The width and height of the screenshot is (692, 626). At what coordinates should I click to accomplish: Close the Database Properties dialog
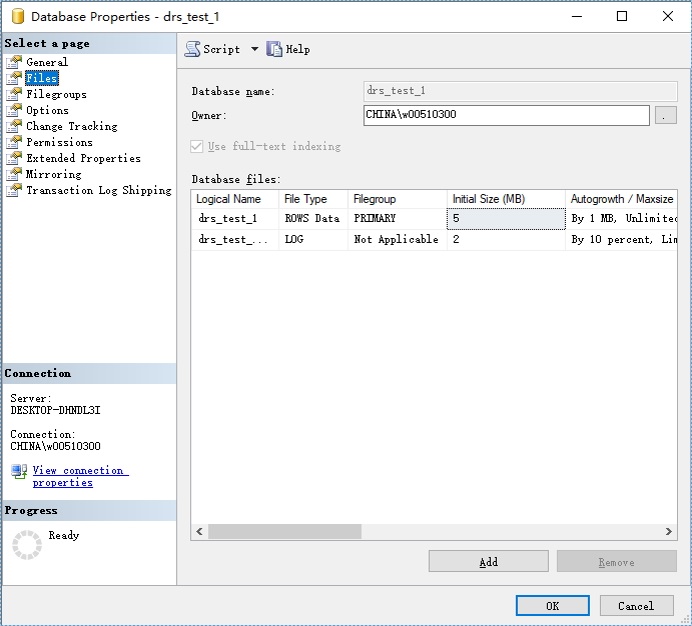(x=668, y=16)
